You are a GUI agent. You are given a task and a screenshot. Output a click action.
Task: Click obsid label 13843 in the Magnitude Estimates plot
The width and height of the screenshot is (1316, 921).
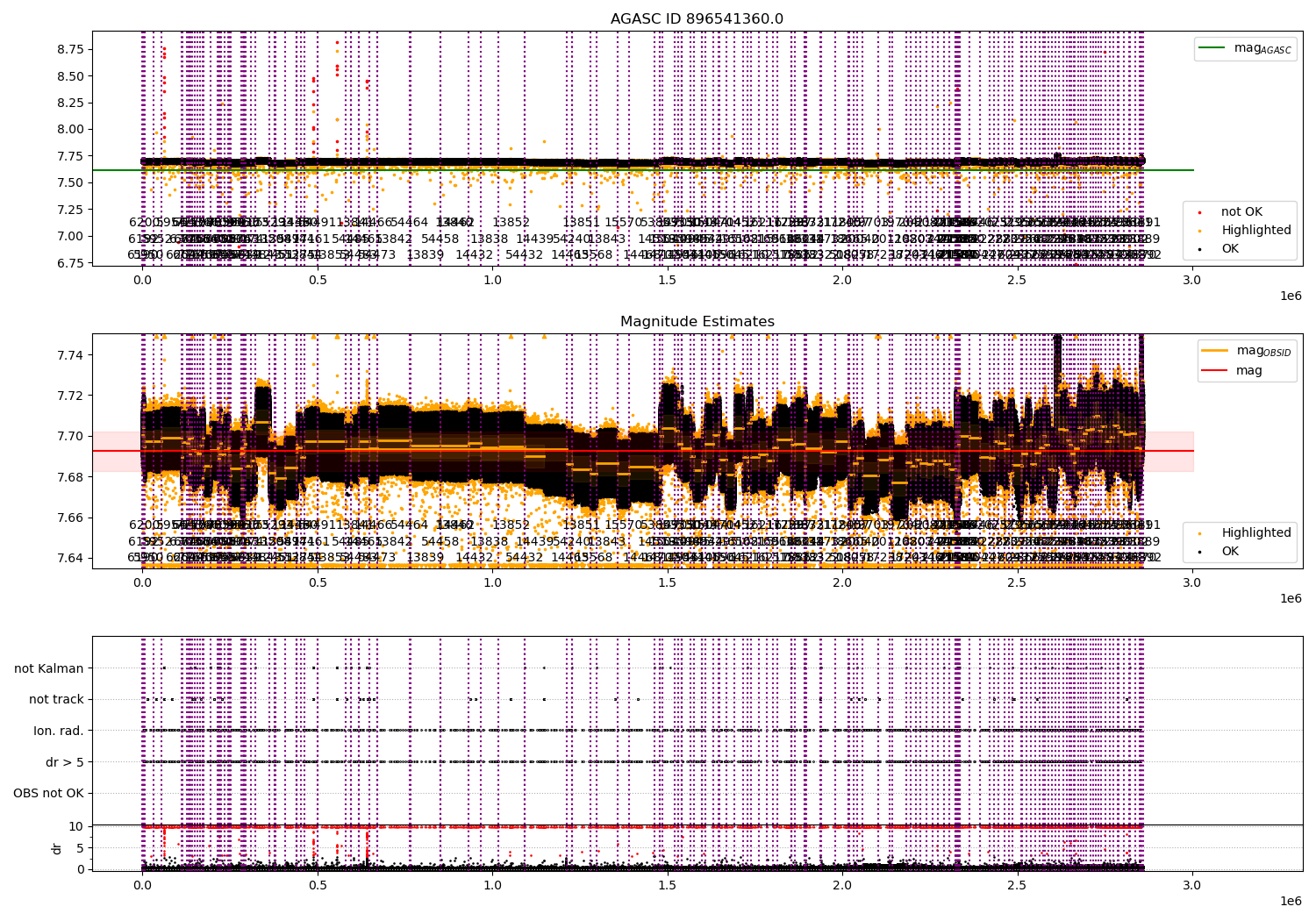(607, 541)
